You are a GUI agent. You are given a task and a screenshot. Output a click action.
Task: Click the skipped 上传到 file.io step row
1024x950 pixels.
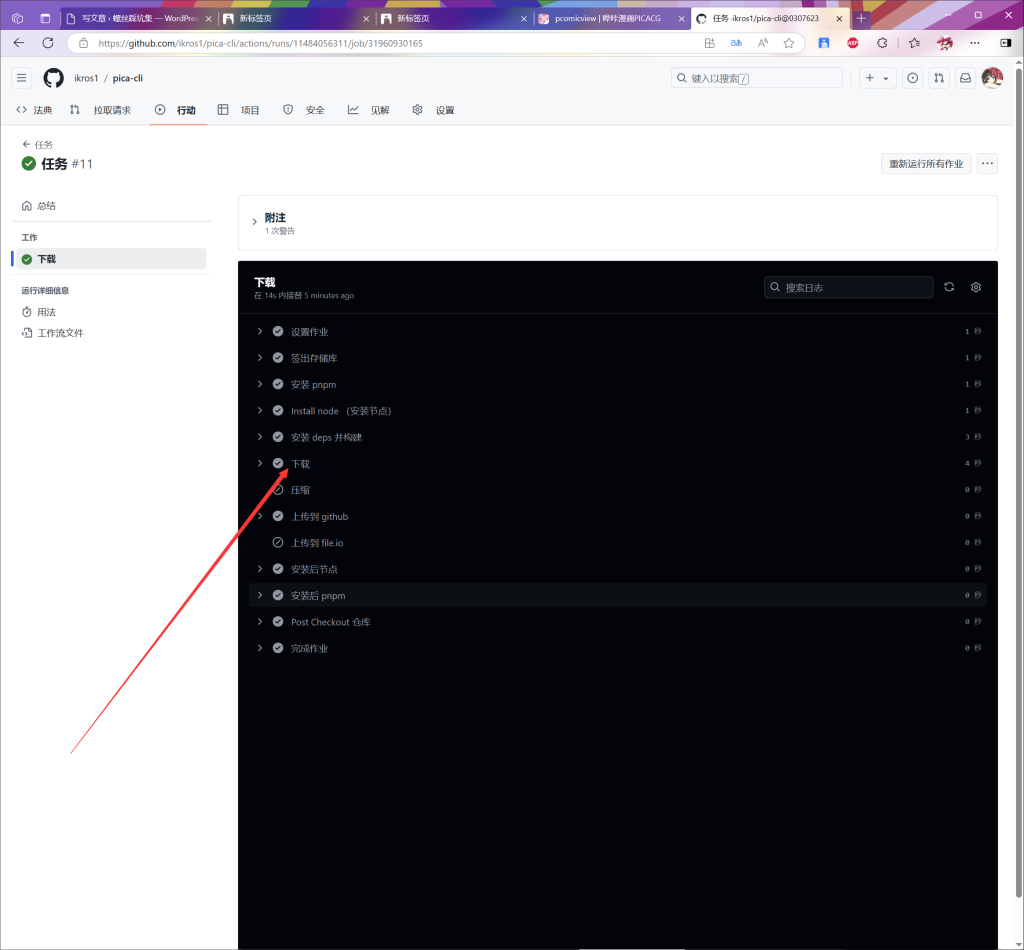pos(618,543)
